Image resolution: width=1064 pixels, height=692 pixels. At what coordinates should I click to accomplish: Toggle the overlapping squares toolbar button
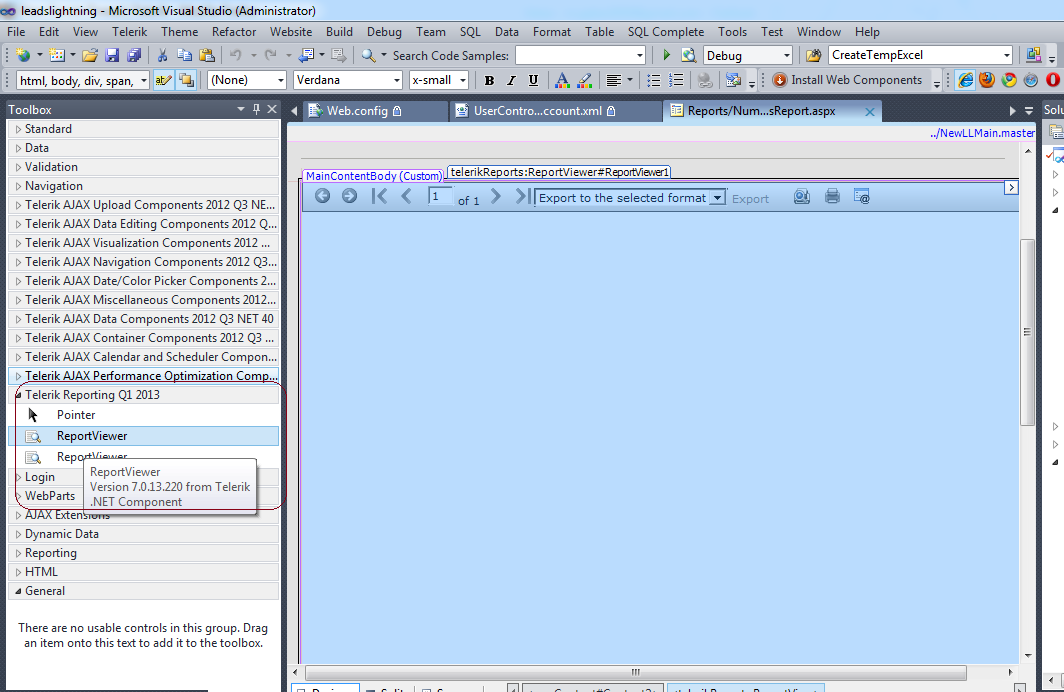click(186, 81)
